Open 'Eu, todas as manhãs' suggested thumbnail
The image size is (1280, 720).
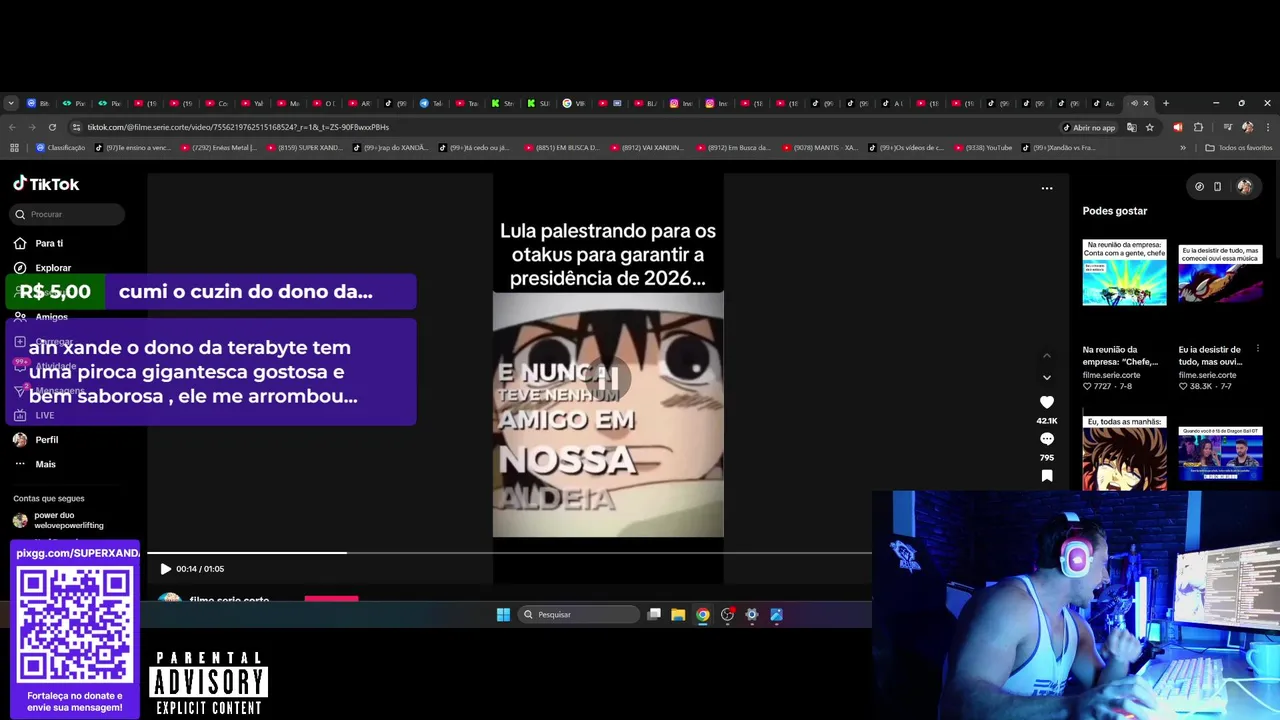click(1124, 453)
